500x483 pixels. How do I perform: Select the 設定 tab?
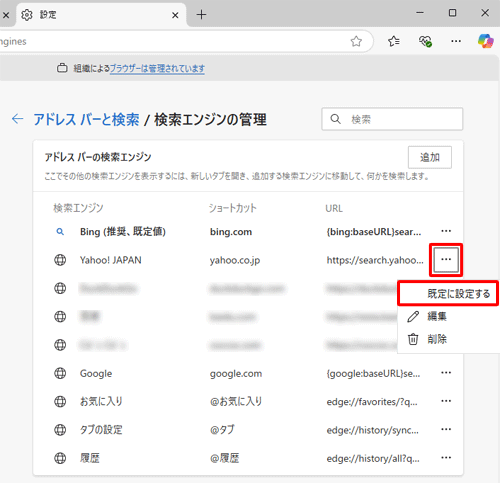(x=101, y=15)
